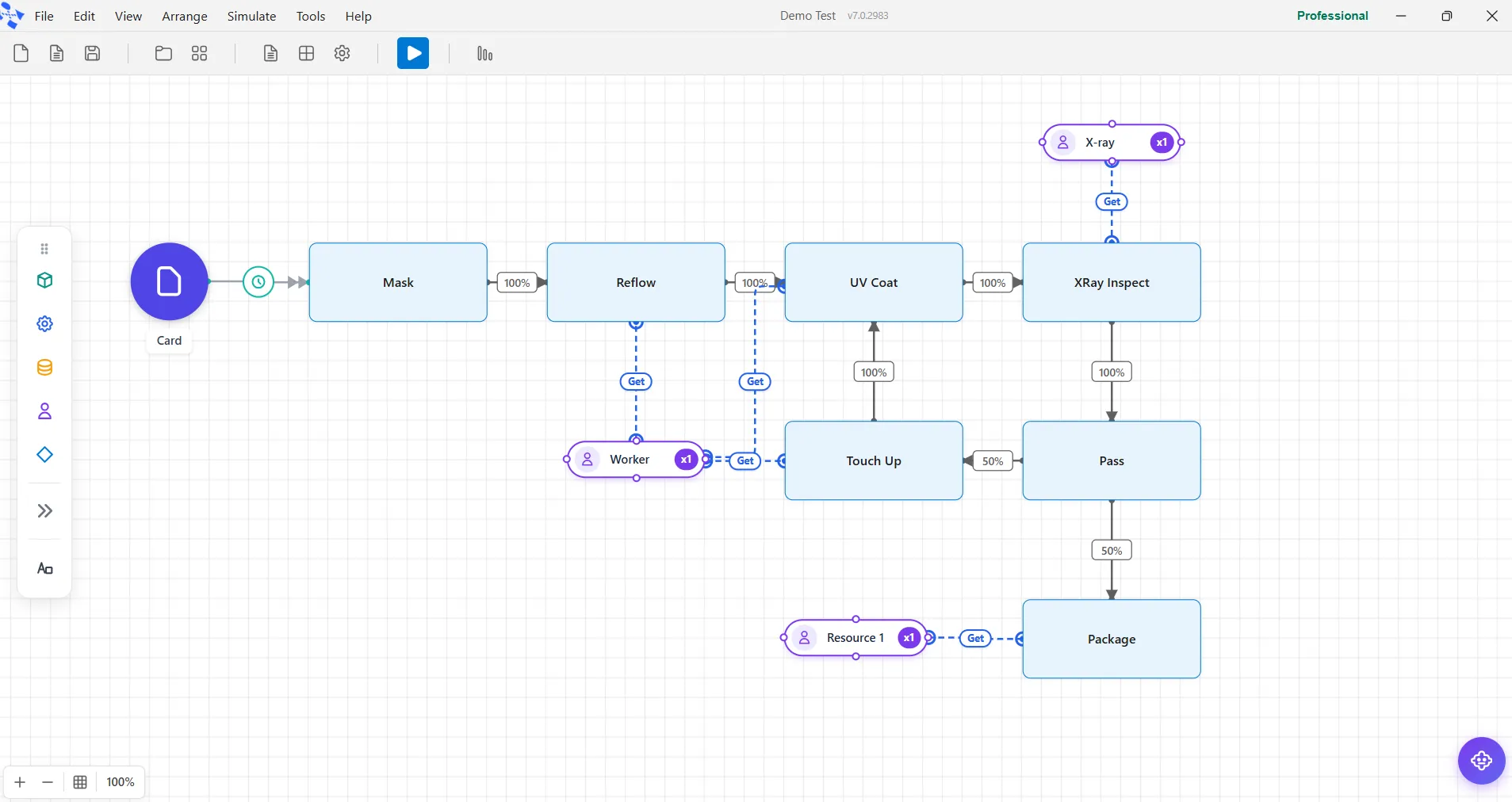
Task: Open the Simulate menu
Action: pos(251,16)
